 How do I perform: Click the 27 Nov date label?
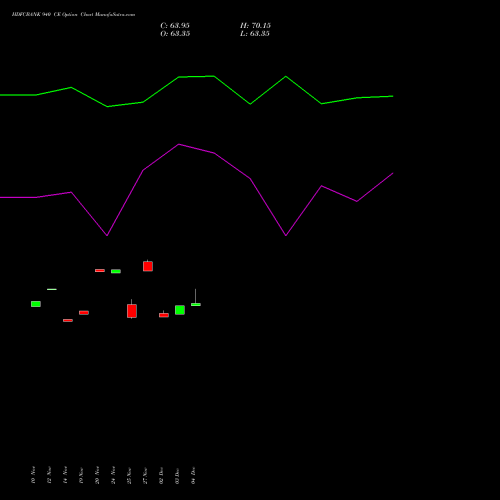pos(145,475)
